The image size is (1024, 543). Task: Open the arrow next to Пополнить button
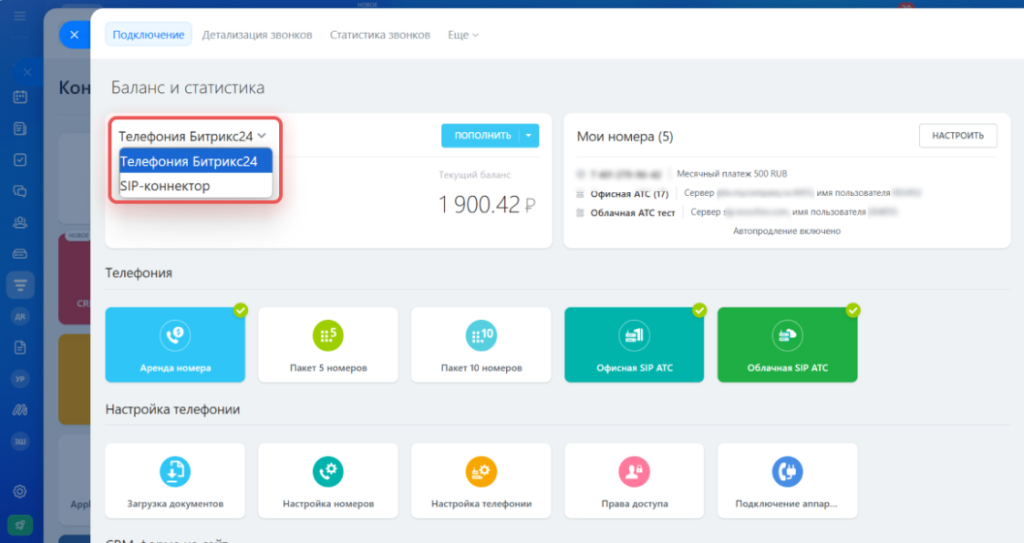pyautogui.click(x=530, y=136)
